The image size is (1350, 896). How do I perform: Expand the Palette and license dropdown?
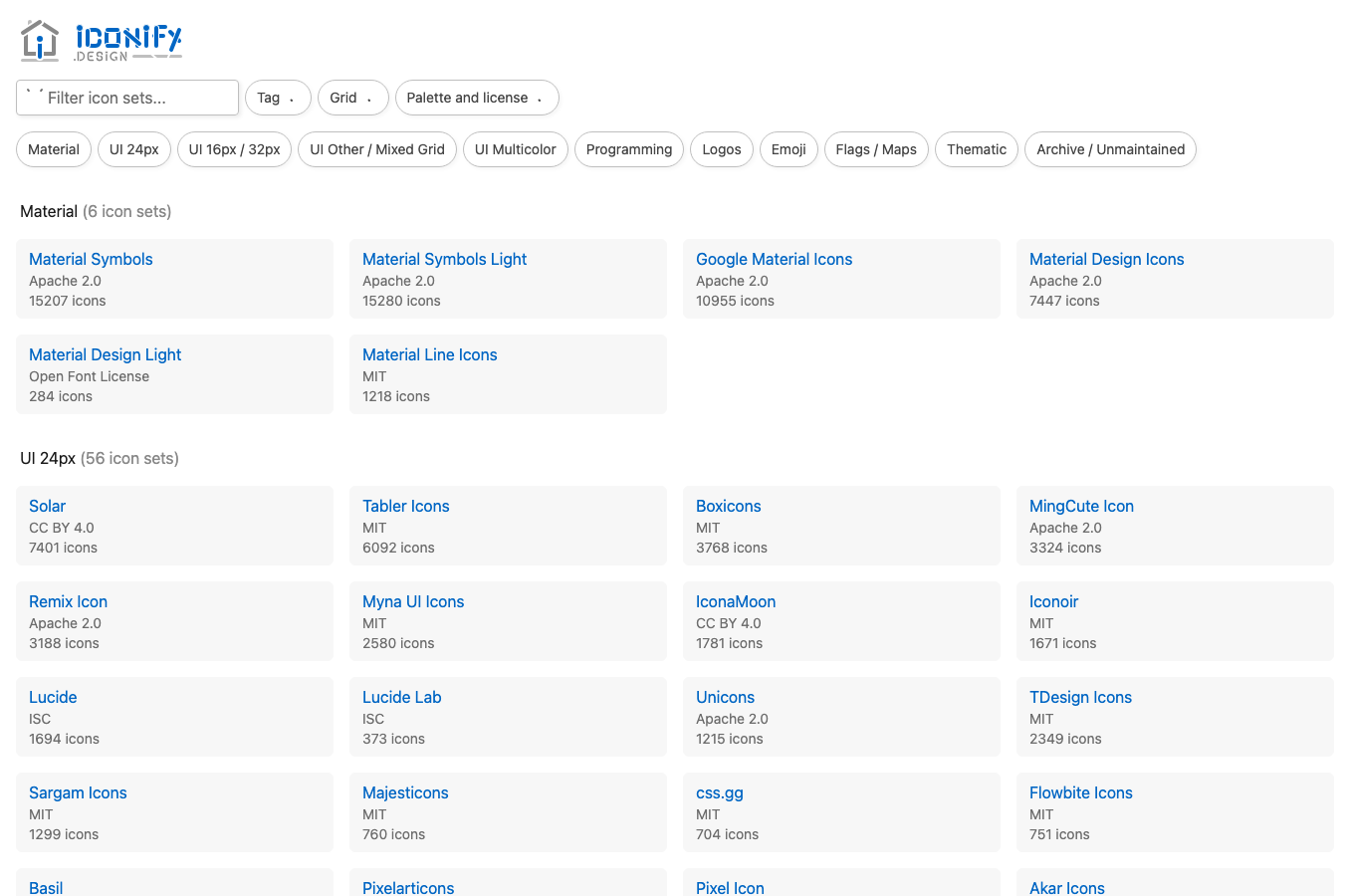click(x=476, y=98)
